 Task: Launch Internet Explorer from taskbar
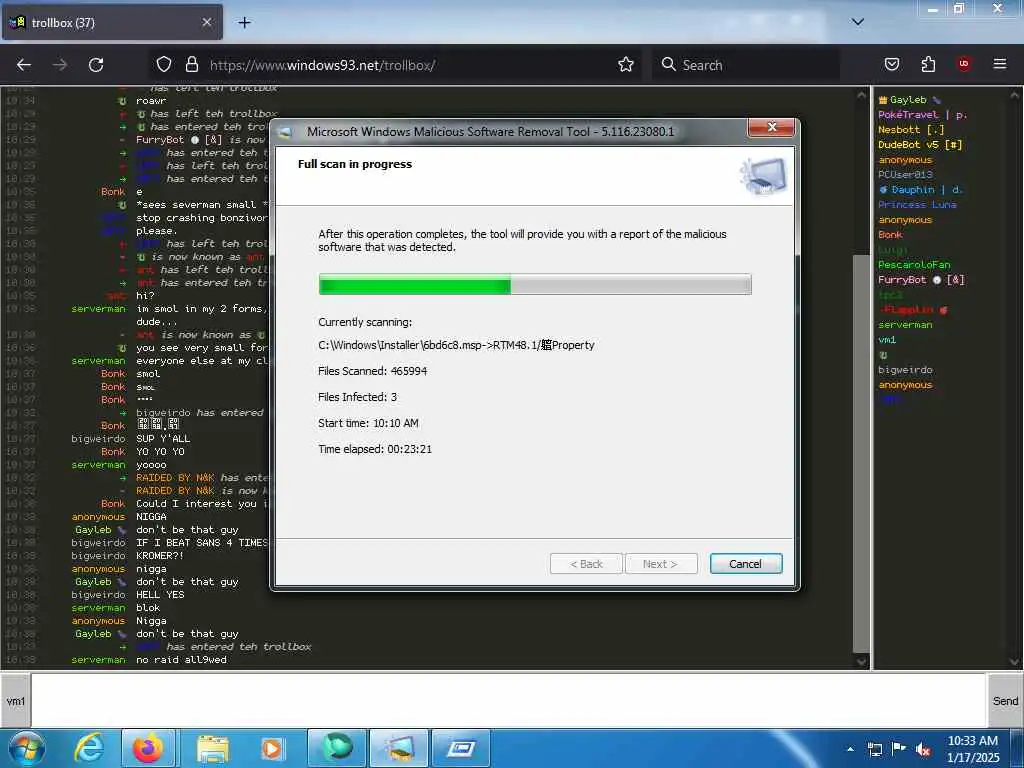pyautogui.click(x=89, y=748)
